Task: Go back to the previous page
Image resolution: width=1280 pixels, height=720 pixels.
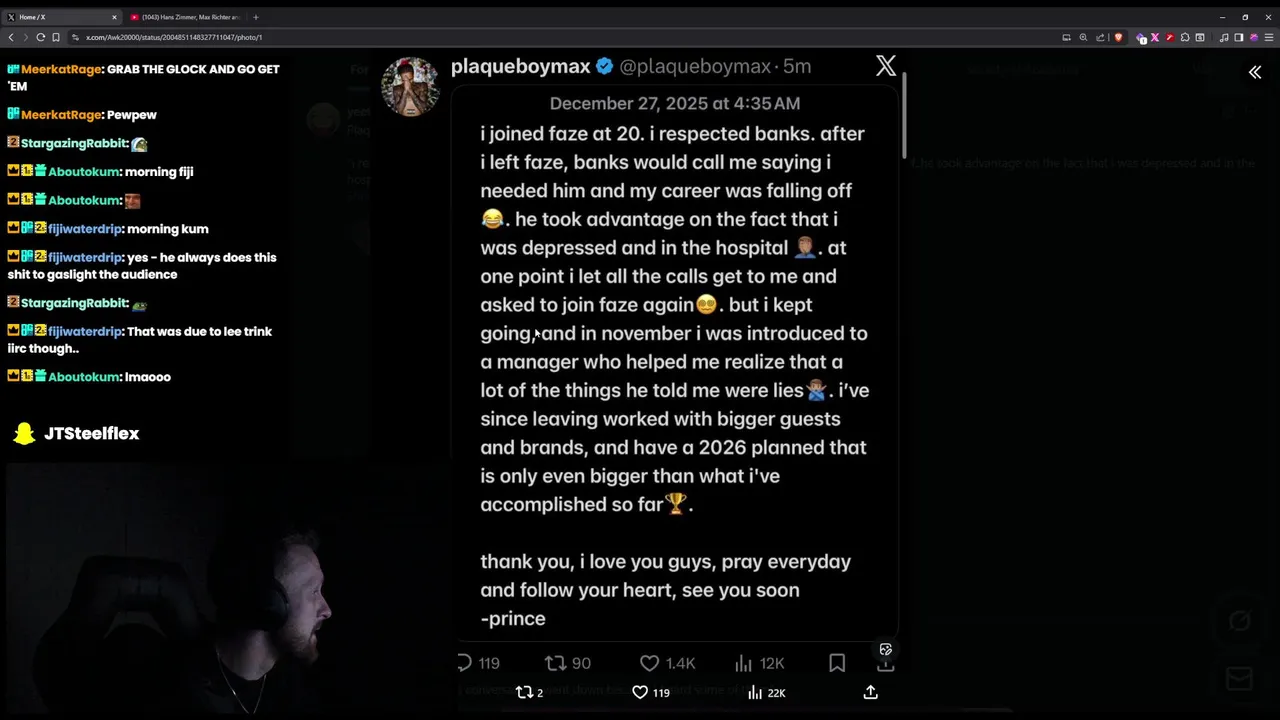Action: pyautogui.click(x=11, y=37)
